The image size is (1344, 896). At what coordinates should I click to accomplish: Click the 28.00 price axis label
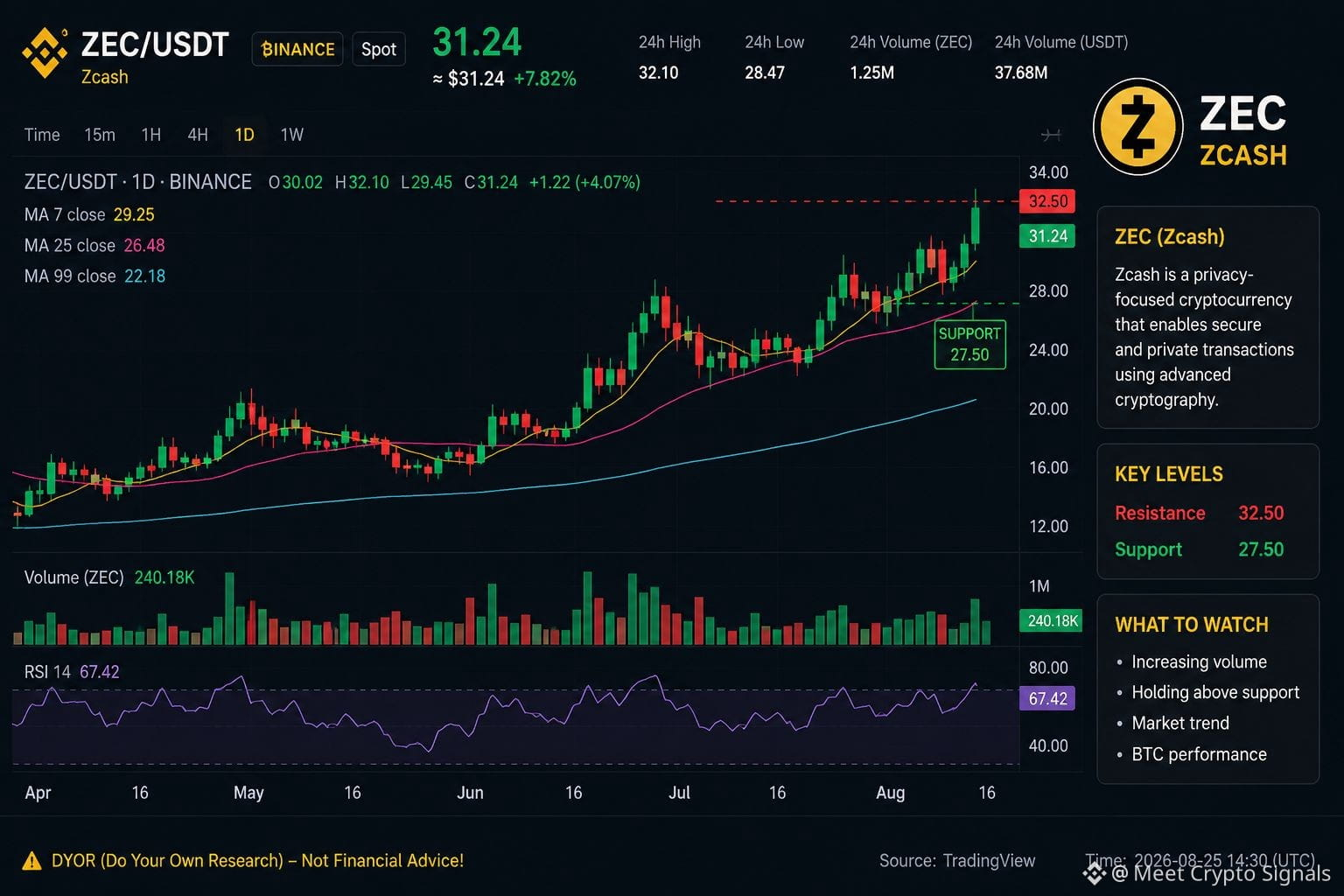pos(1048,290)
